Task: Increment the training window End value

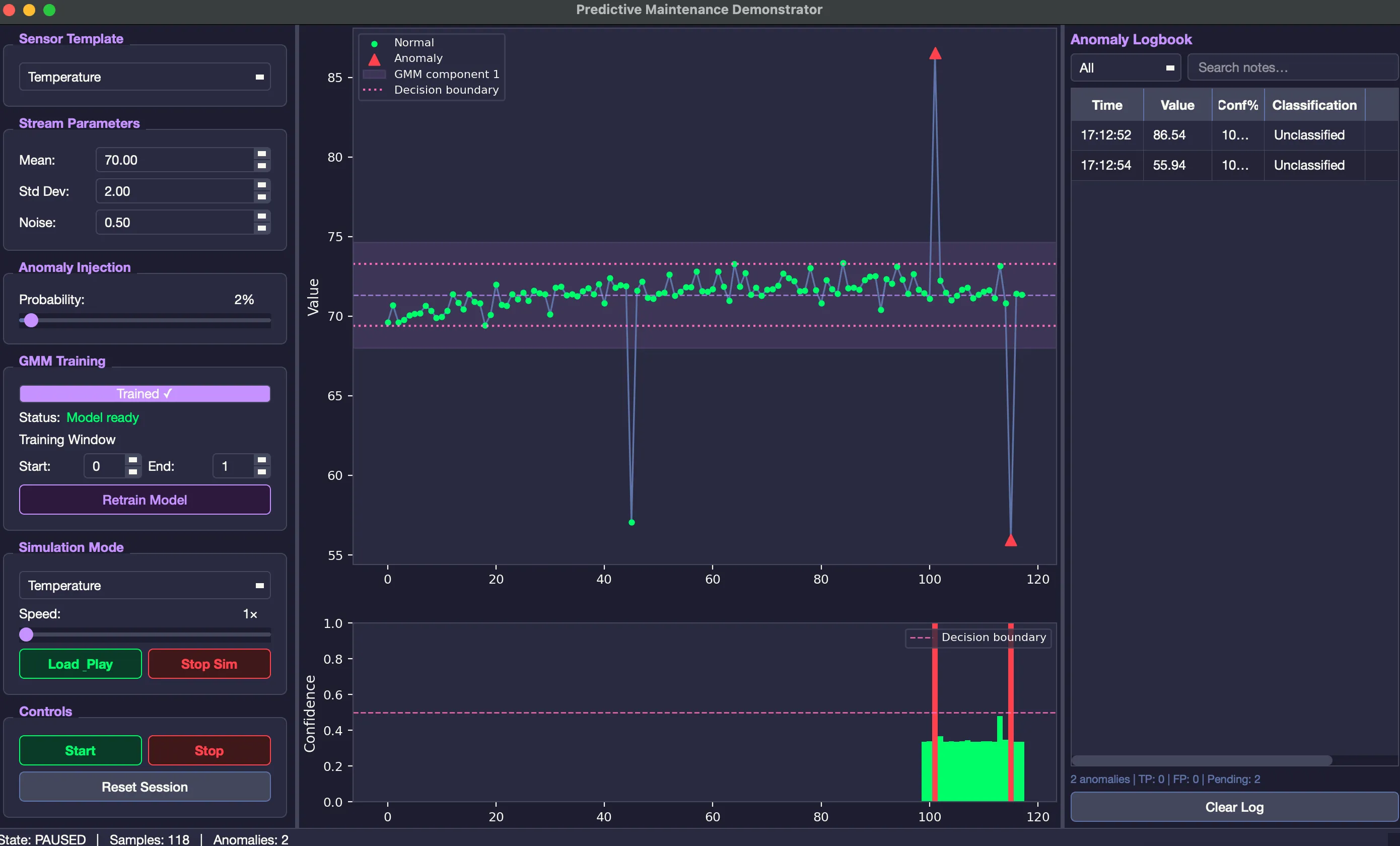Action: (261, 460)
